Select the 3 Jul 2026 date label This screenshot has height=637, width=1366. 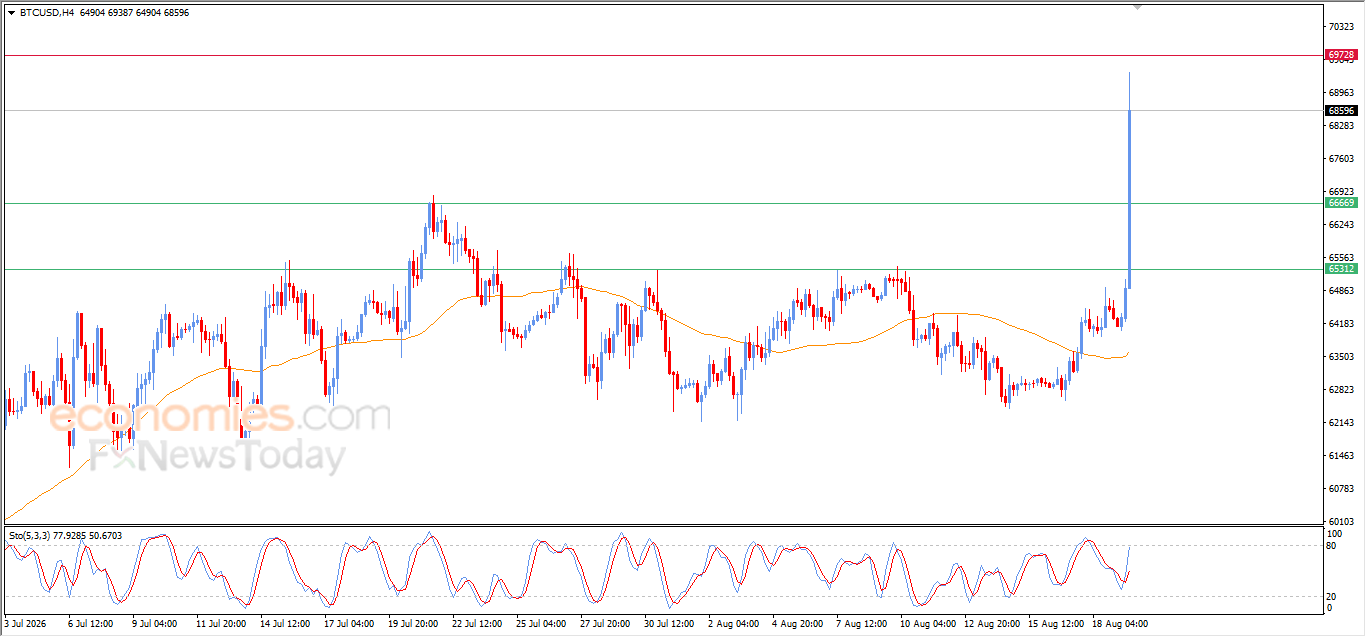(27, 624)
